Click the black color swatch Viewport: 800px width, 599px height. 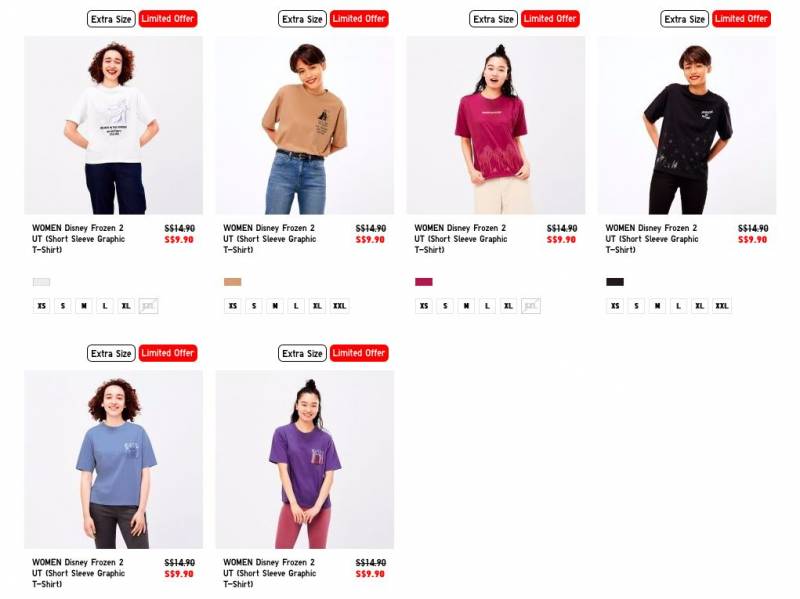point(615,282)
